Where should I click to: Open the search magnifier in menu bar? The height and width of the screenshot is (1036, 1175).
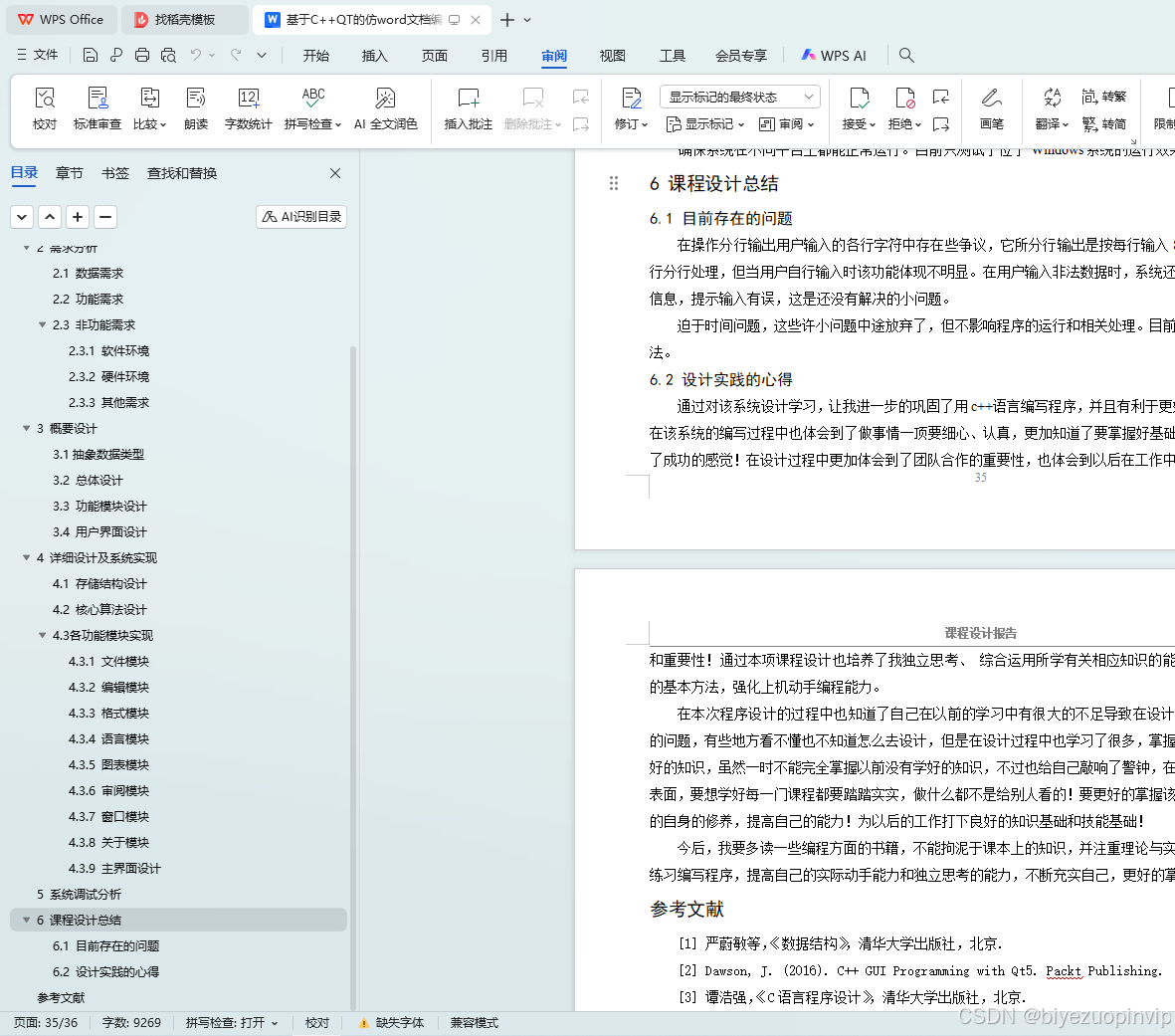pyautogui.click(x=906, y=55)
